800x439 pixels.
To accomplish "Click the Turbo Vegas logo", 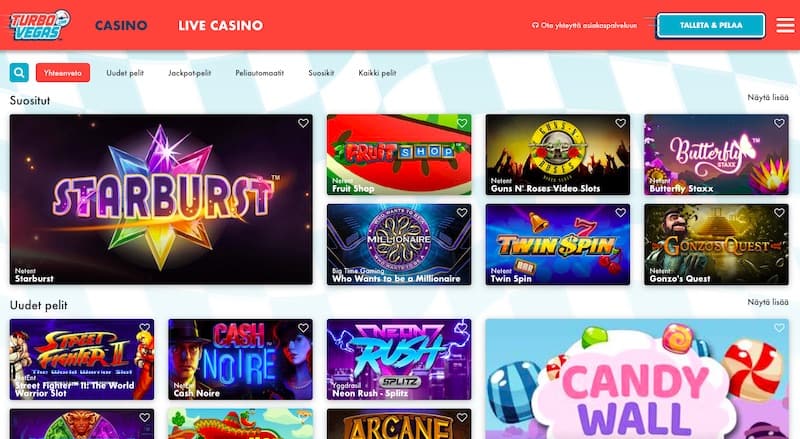I will coord(40,25).
